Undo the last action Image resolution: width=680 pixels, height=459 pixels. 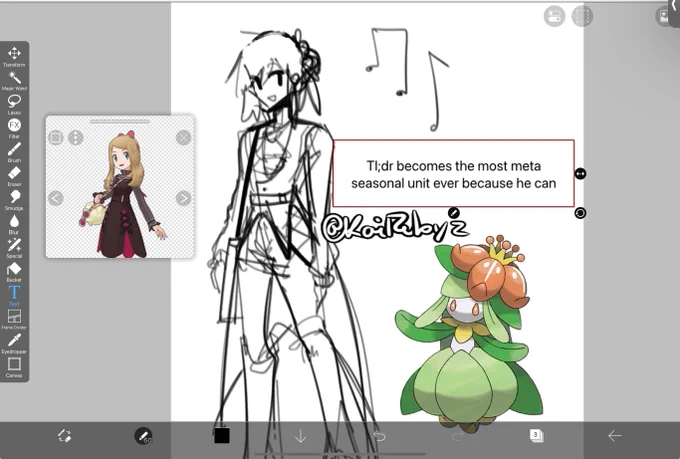[x=379, y=436]
